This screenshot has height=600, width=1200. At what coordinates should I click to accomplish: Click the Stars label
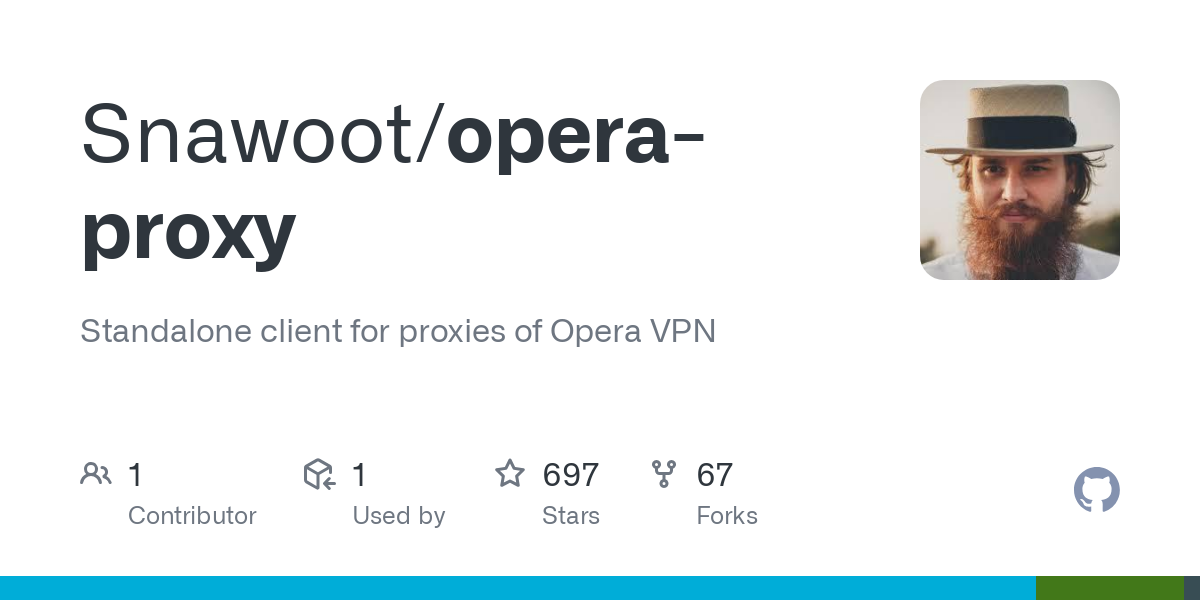point(571,516)
